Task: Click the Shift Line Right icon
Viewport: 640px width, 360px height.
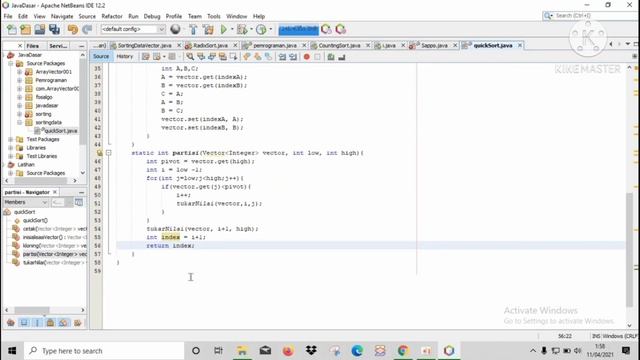Action: [293, 57]
